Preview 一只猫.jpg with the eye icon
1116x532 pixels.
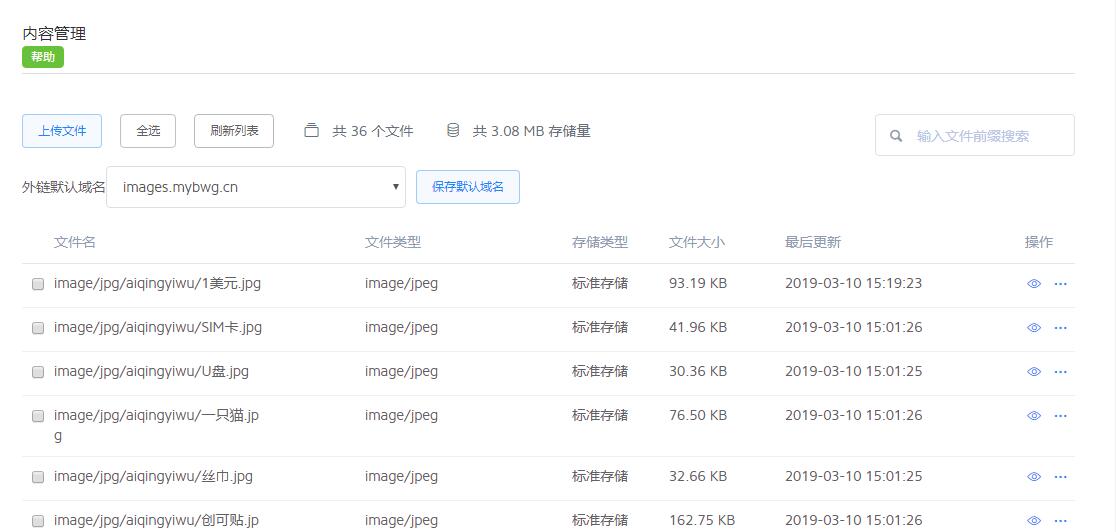point(1034,416)
